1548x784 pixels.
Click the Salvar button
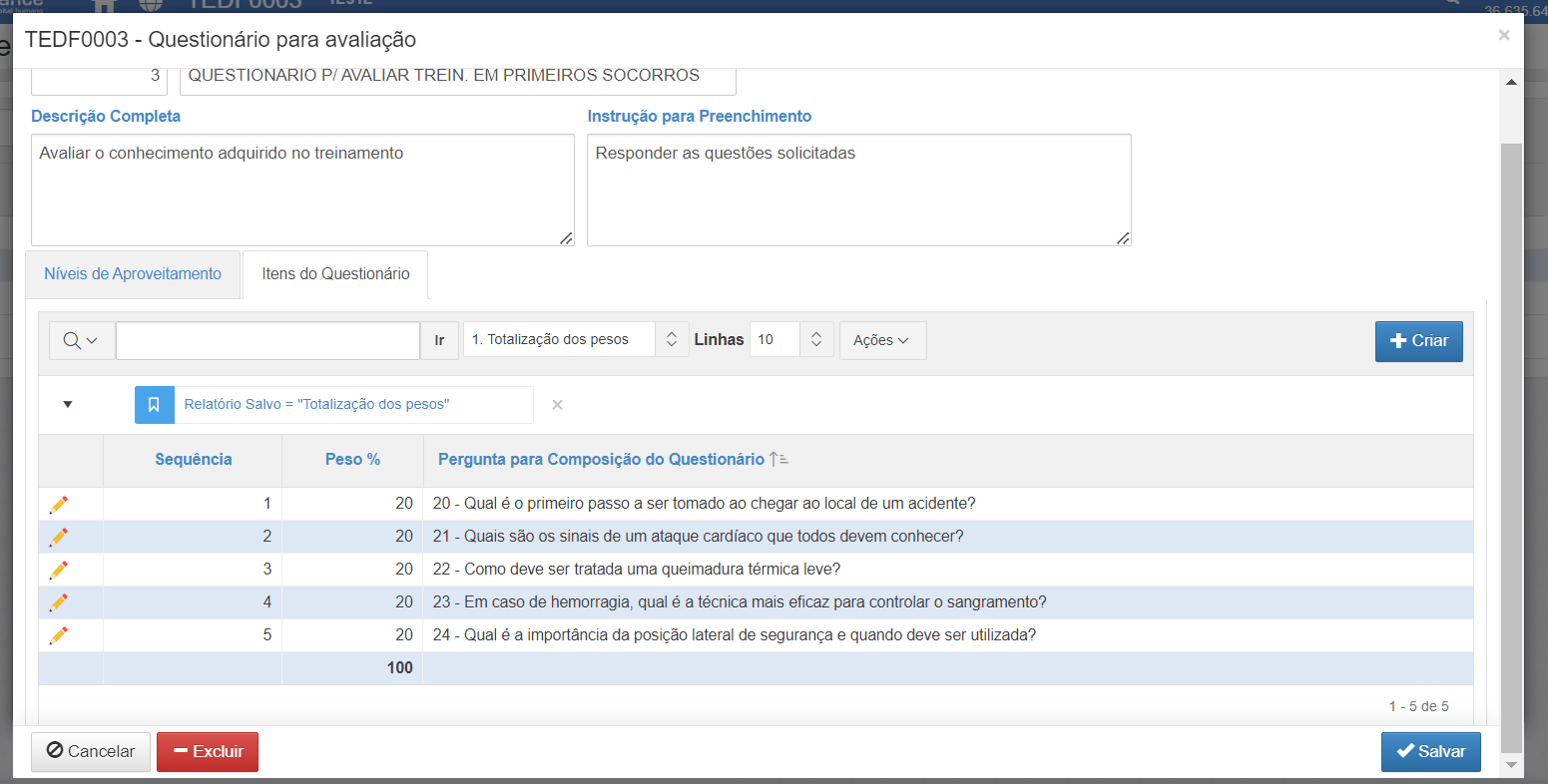[1430, 752]
